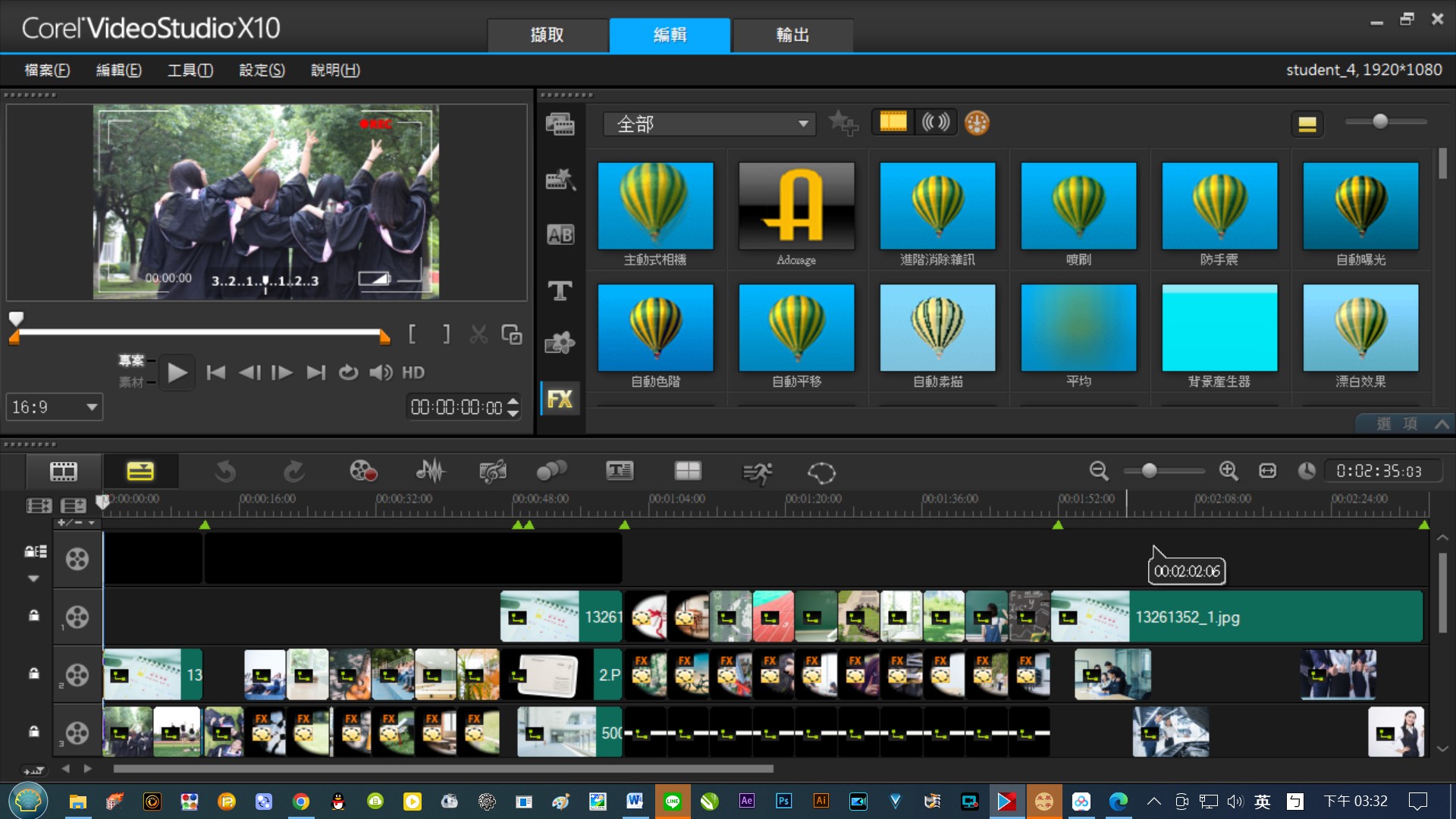Screen dimensions: 1456x819
Task: Open the Multi-Camera Editor
Action: [688, 472]
